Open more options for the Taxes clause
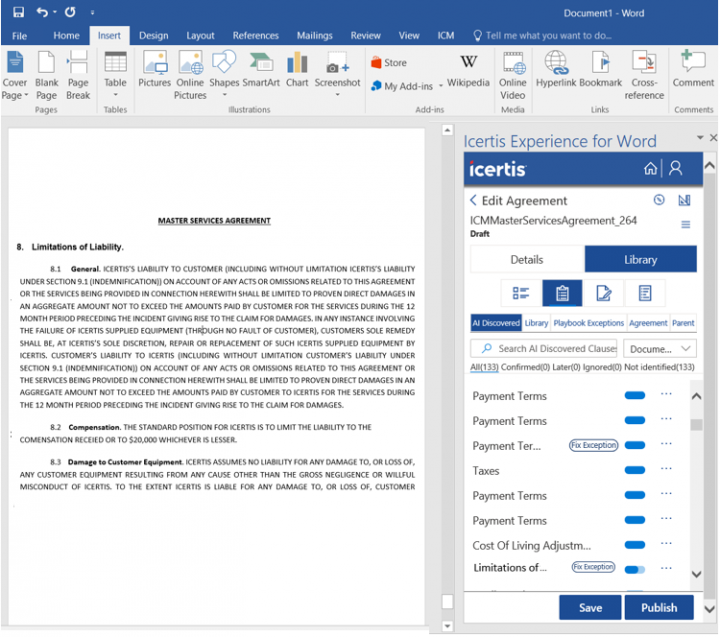Viewport: 720px width, 637px height. [x=666, y=469]
